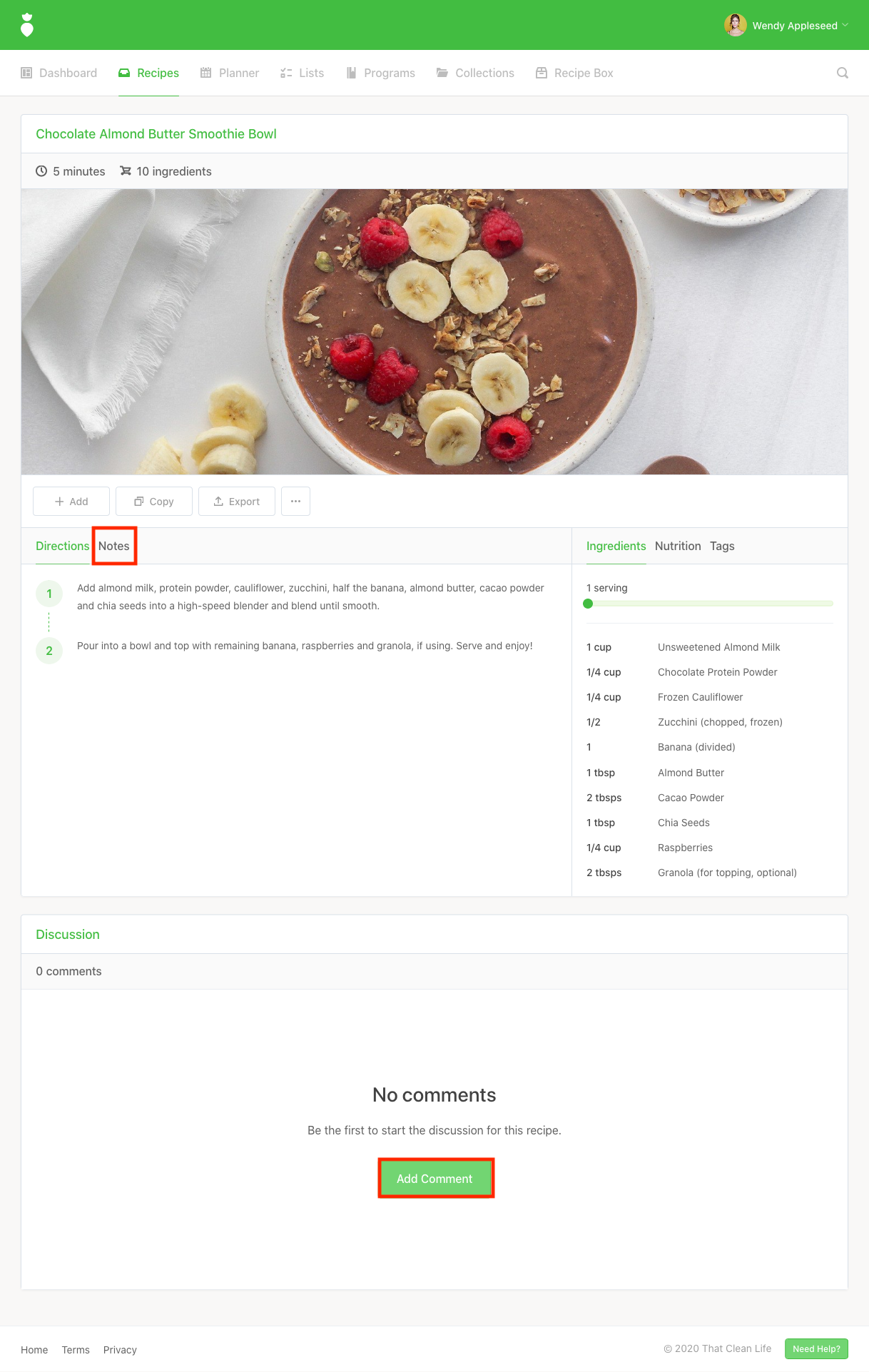Open the Planner calendar icon
The height and width of the screenshot is (1372, 869).
(206, 73)
